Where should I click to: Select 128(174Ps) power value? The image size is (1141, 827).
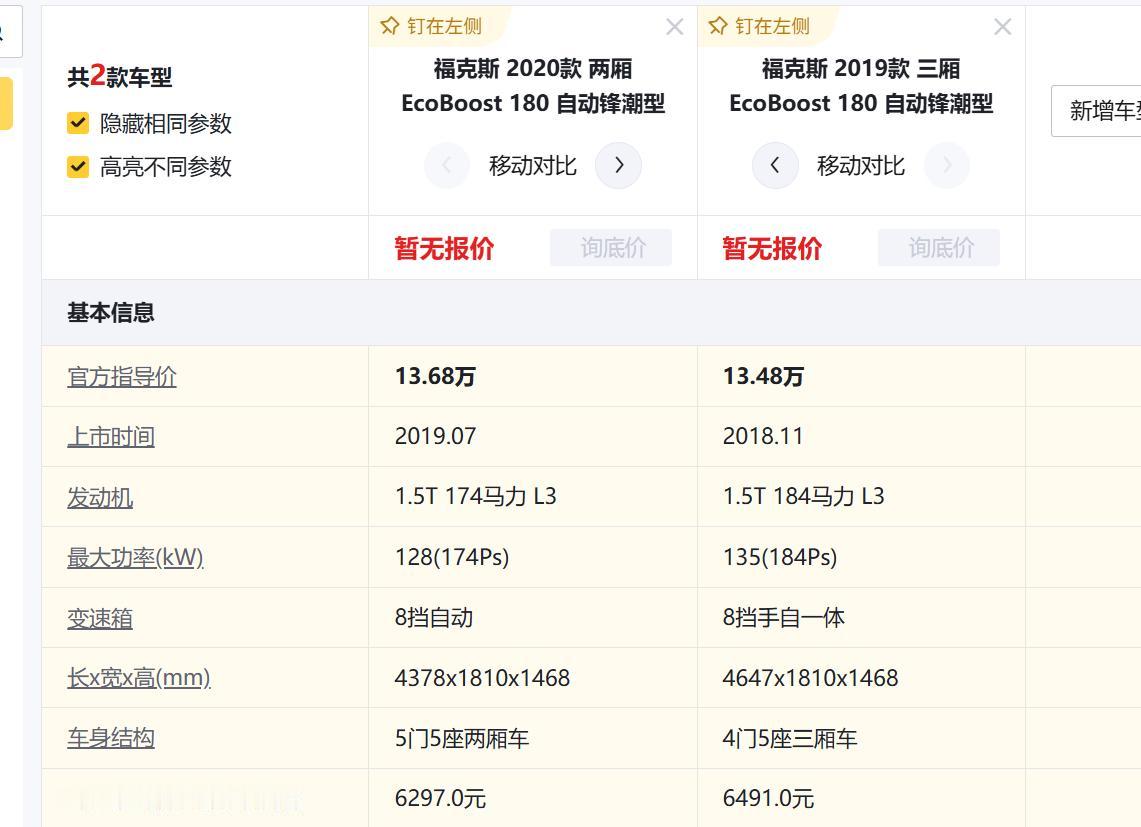452,557
